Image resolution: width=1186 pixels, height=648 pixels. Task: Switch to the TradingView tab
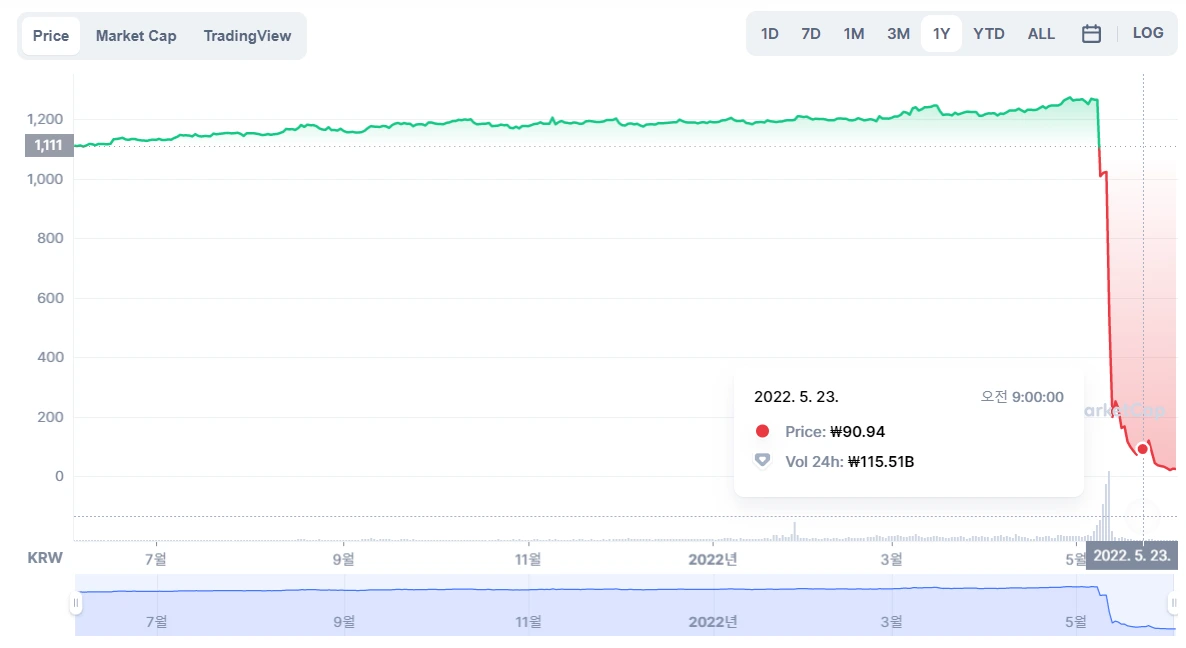point(247,36)
